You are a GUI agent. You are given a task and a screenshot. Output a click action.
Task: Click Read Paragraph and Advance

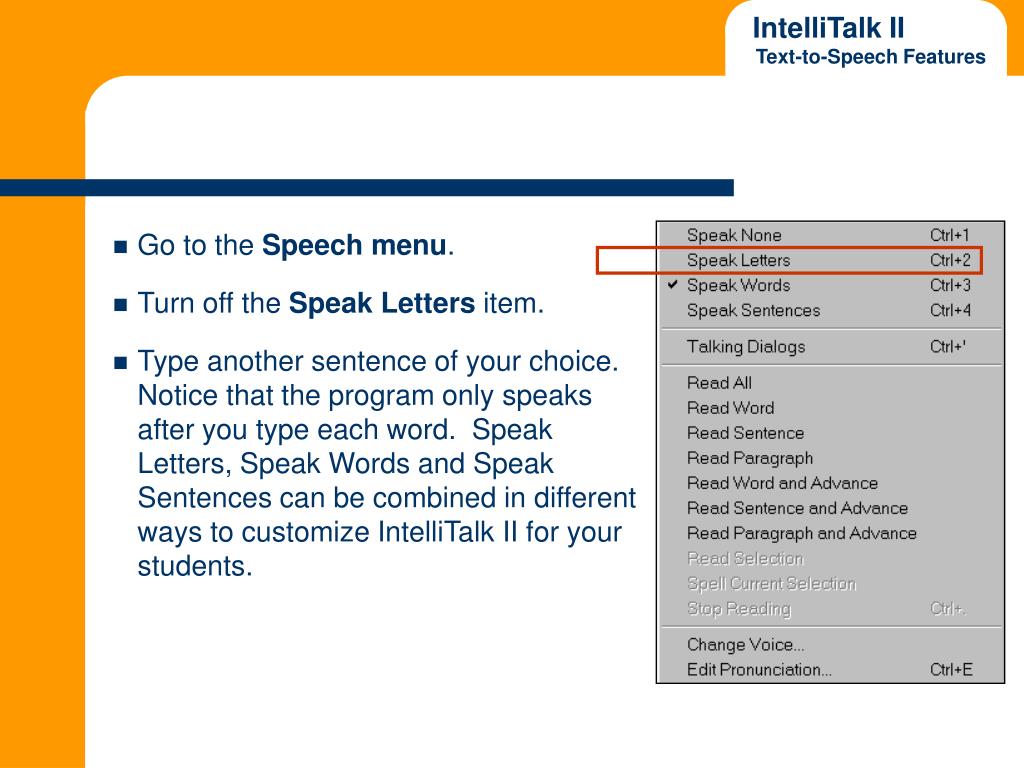(x=830, y=534)
